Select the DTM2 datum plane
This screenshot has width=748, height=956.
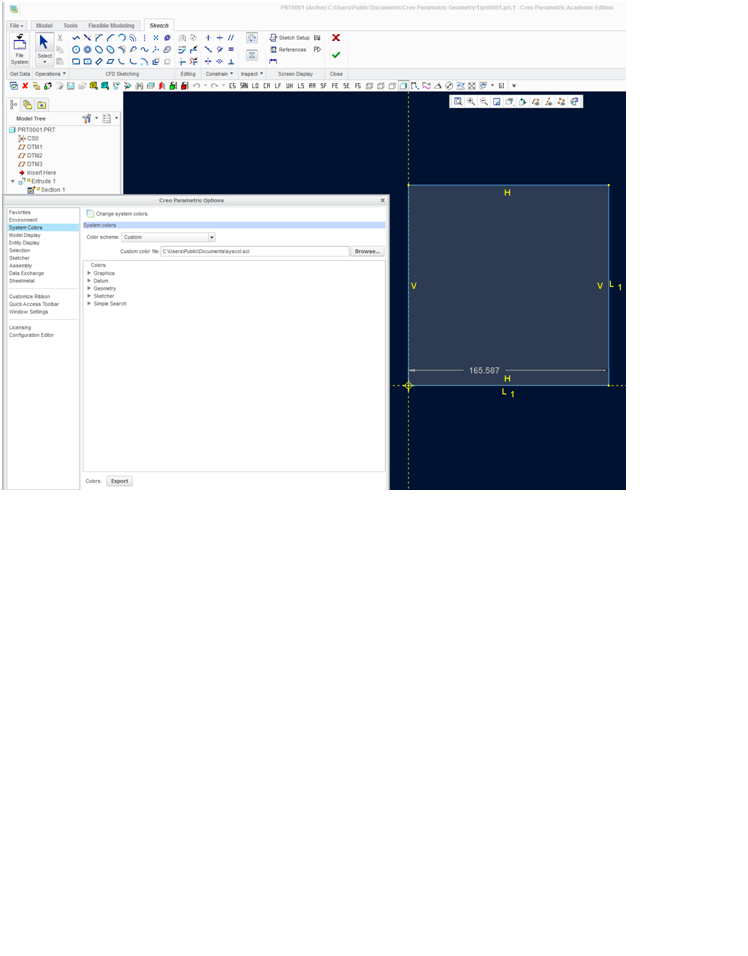30,155
